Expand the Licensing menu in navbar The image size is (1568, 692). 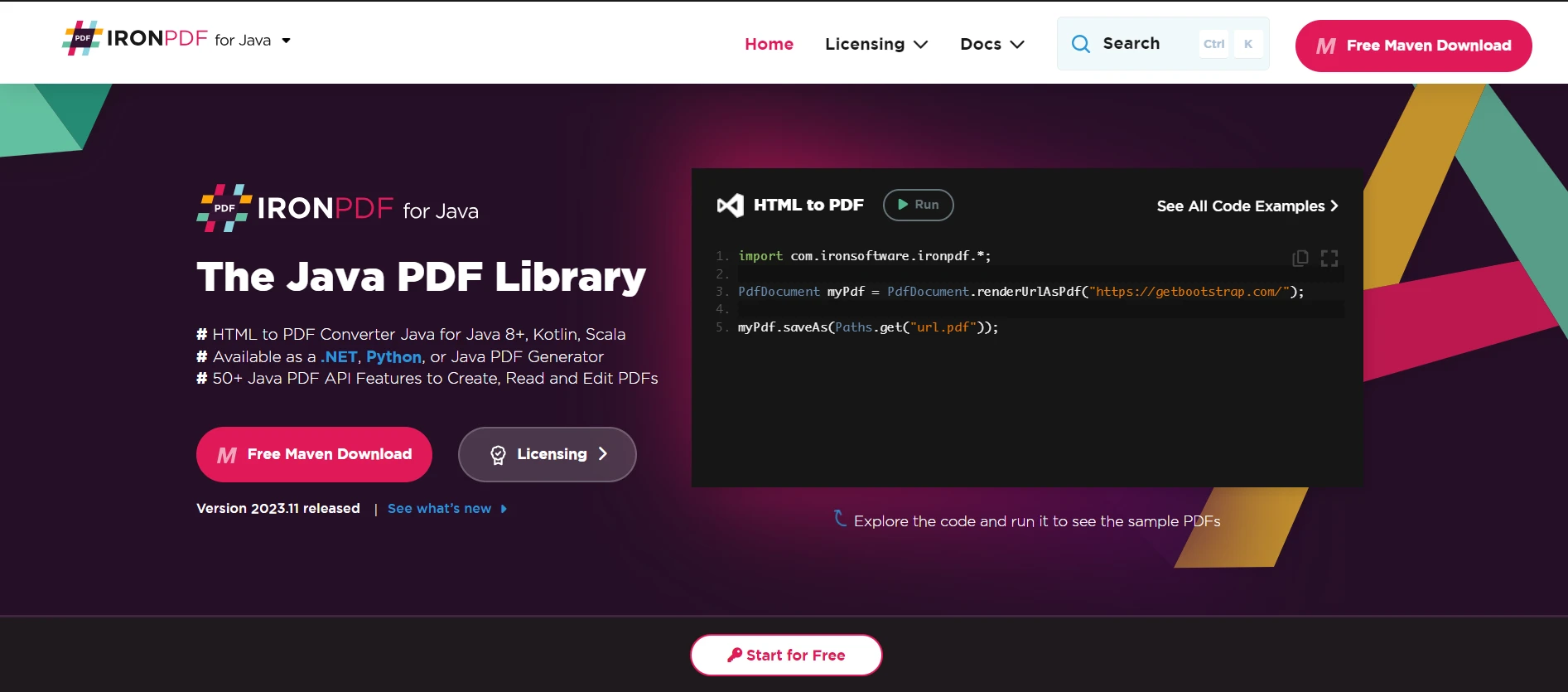coord(876,44)
